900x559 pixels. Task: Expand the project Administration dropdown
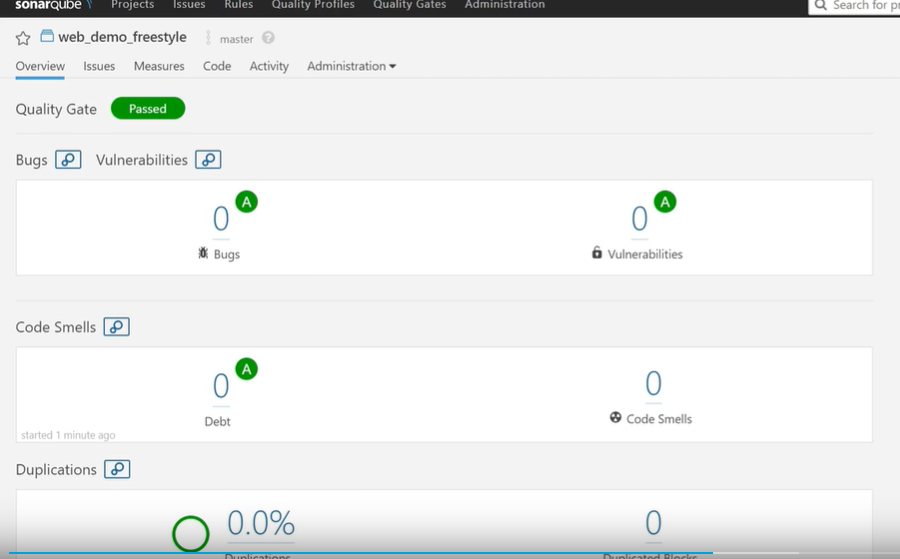point(351,66)
